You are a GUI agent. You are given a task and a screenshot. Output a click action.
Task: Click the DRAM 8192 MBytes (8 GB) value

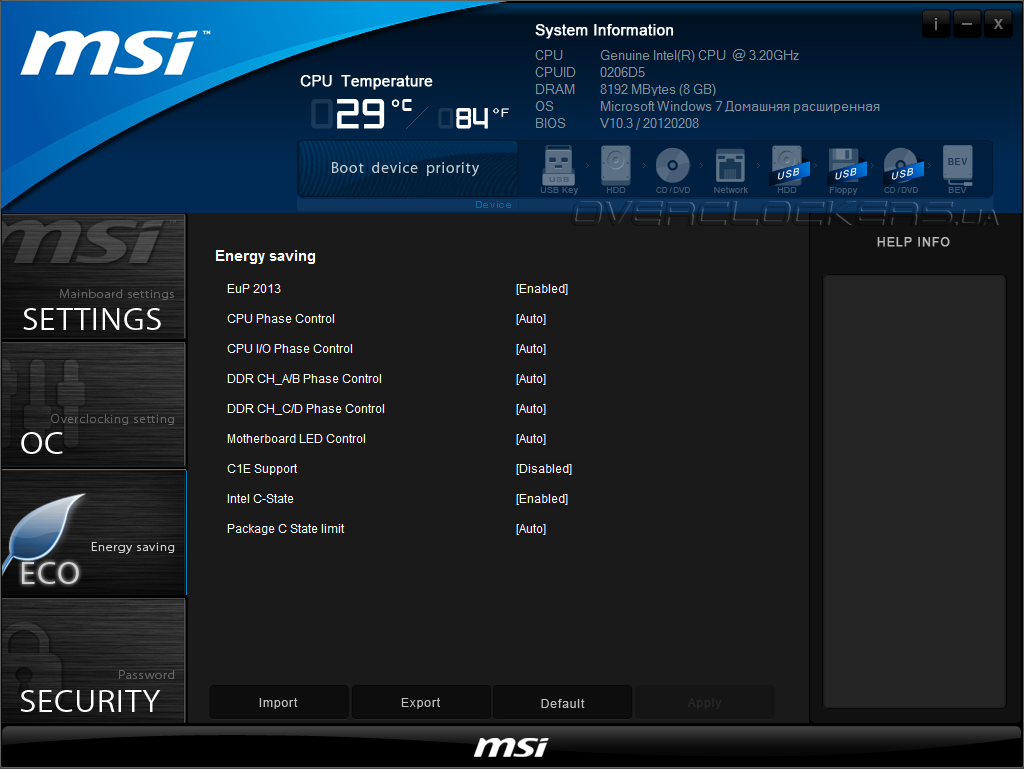tap(658, 89)
